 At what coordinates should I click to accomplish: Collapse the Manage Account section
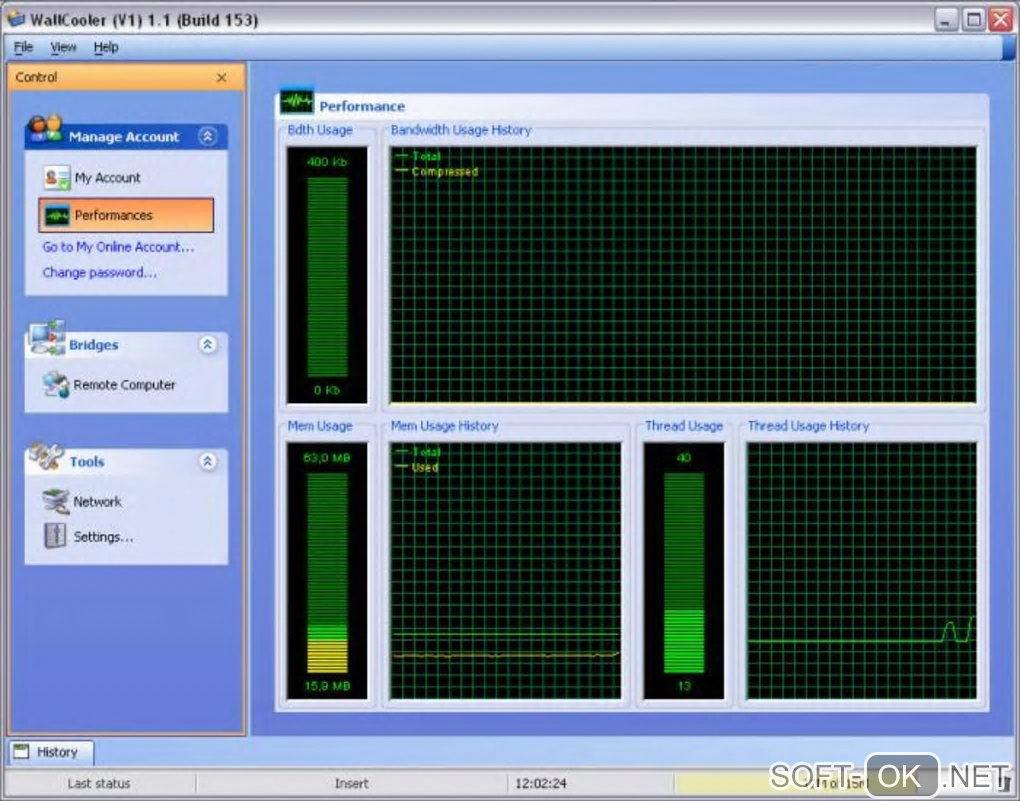[x=208, y=136]
